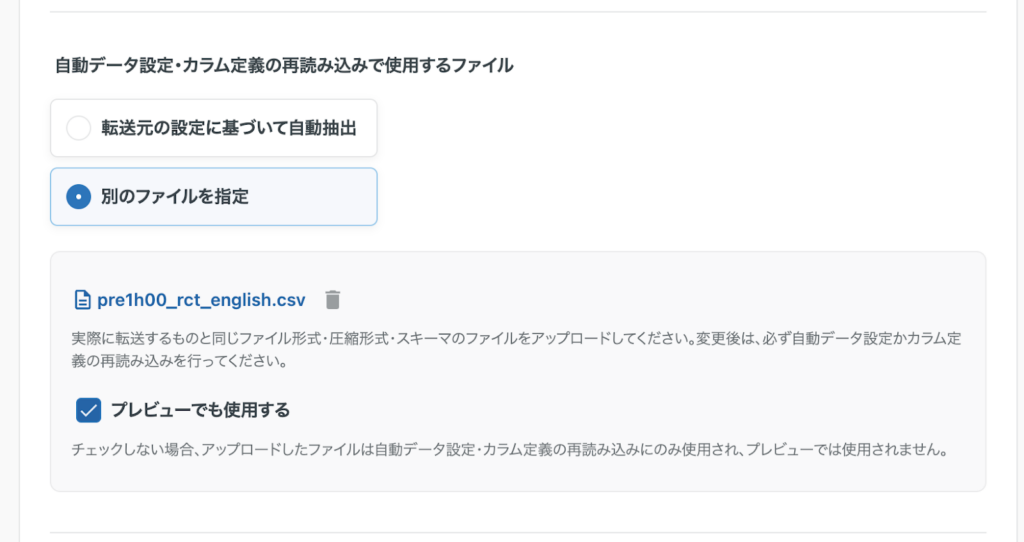The width and height of the screenshot is (1024, 542).
Task: Toggle the プレビューでも使用する checkbox
Action: 89,410
